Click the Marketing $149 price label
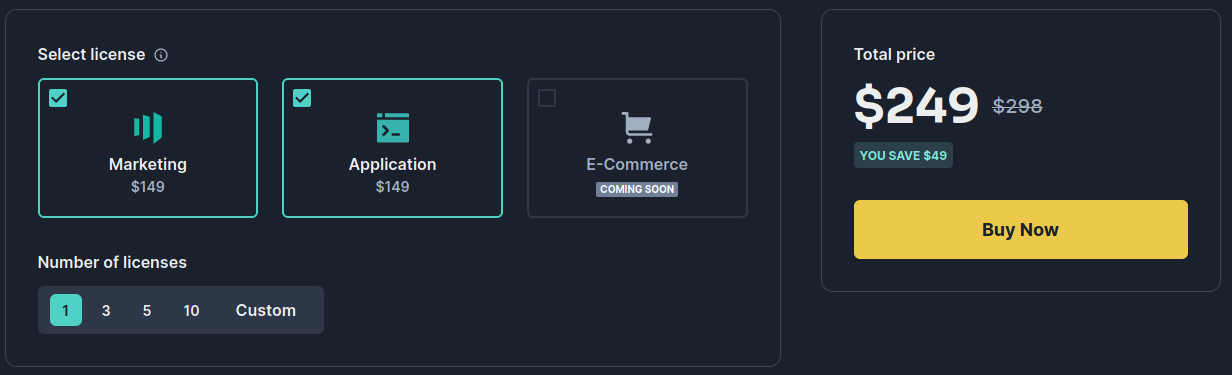This screenshot has width=1232, height=375. point(148,186)
